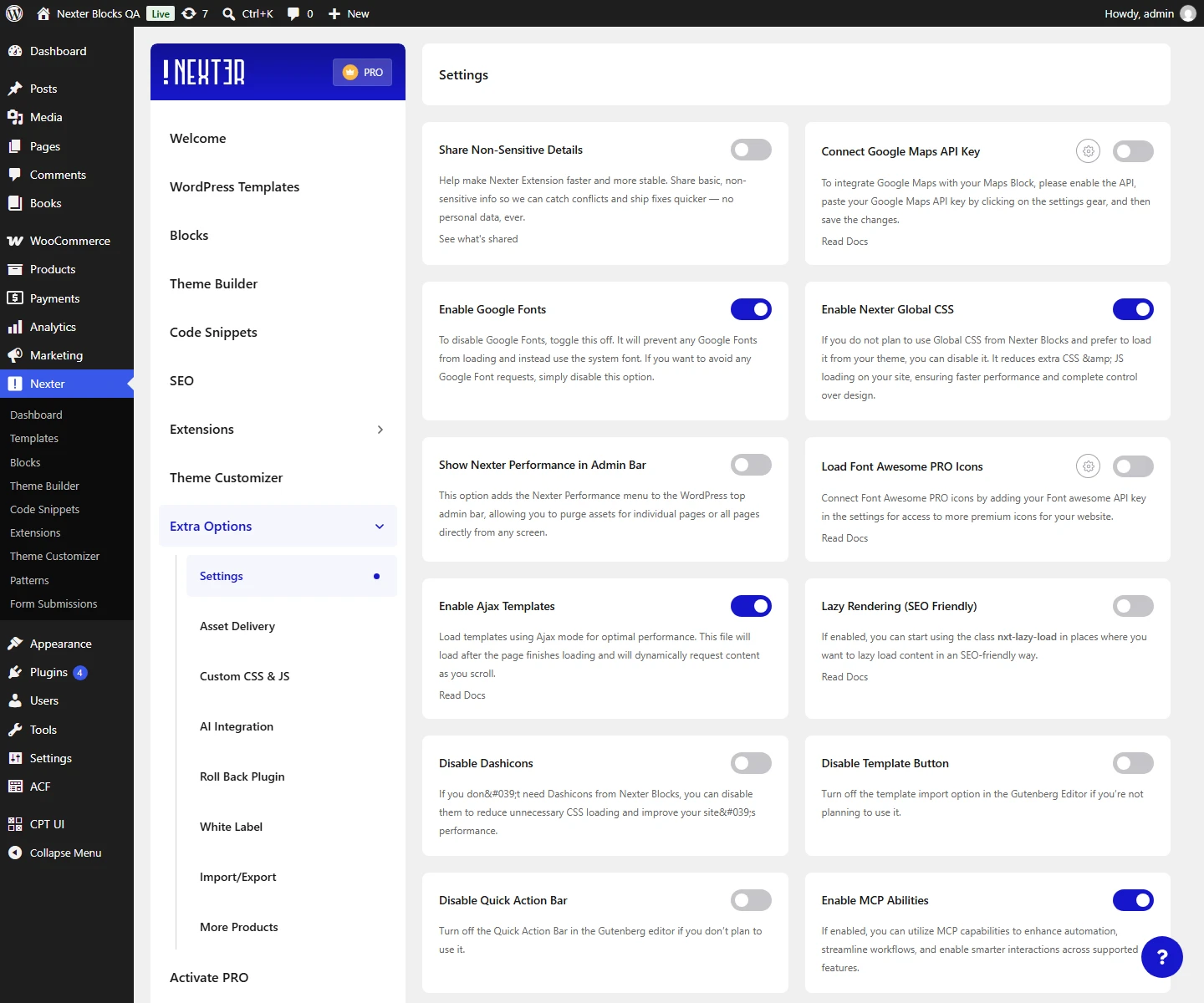Open Font Awesome PRO Icons settings gear
The width and height of the screenshot is (1204, 1003).
1088,466
